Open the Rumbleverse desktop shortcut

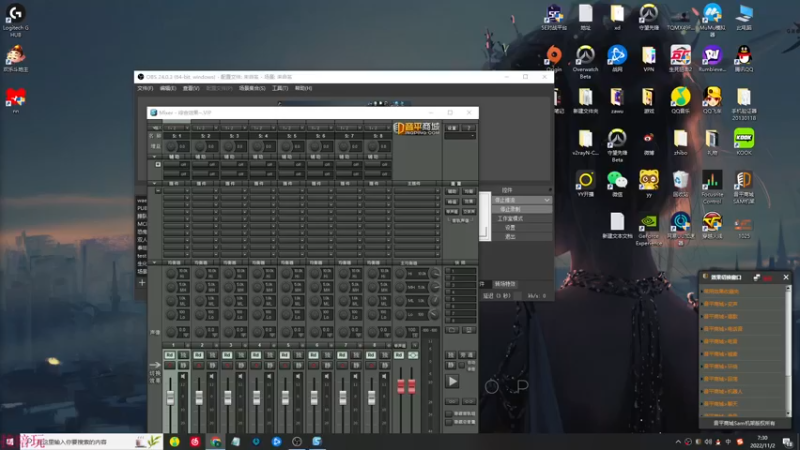point(712,59)
